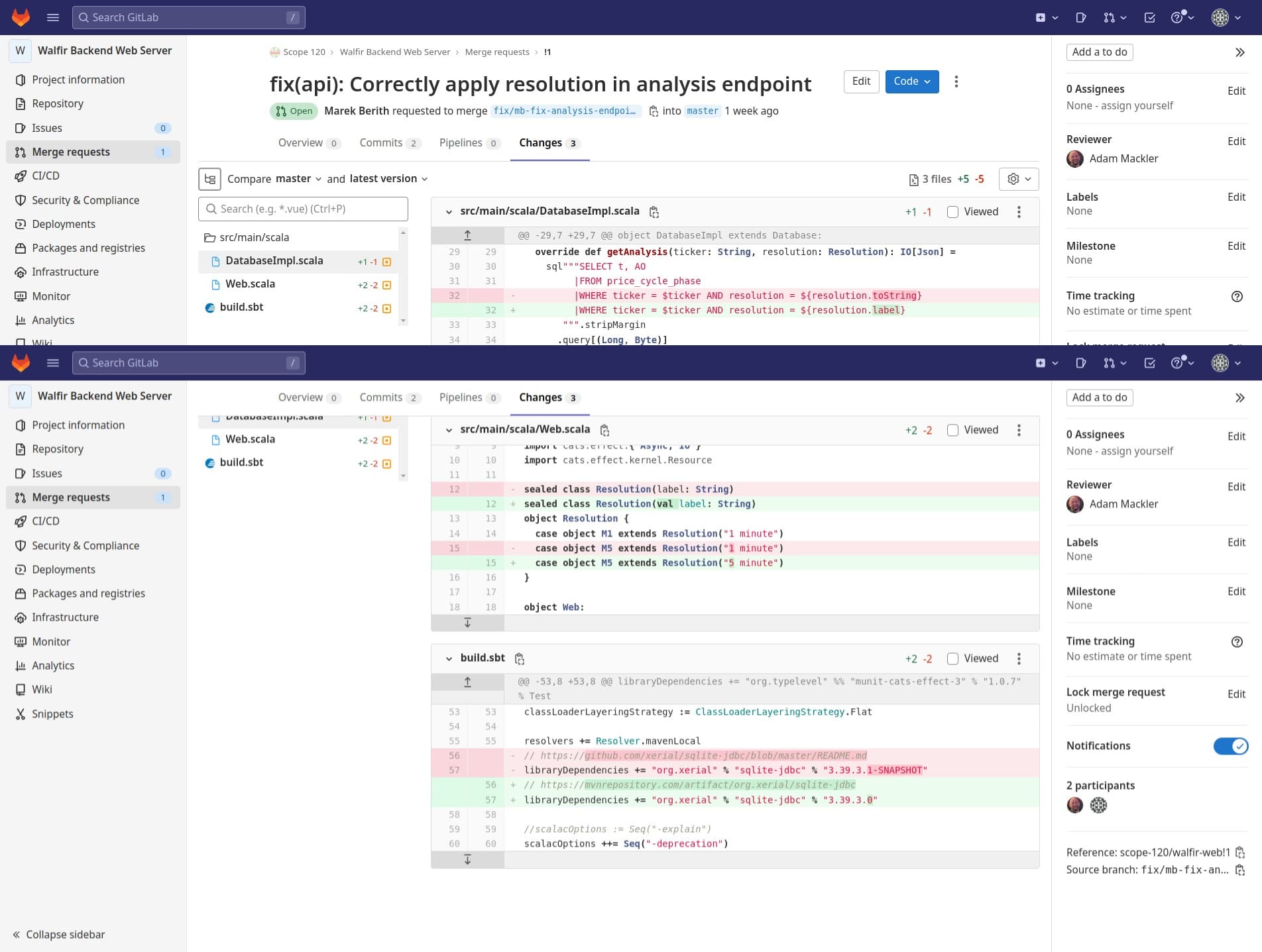
Task: Go to Scope 120 breadcrumb link
Action: (304, 52)
